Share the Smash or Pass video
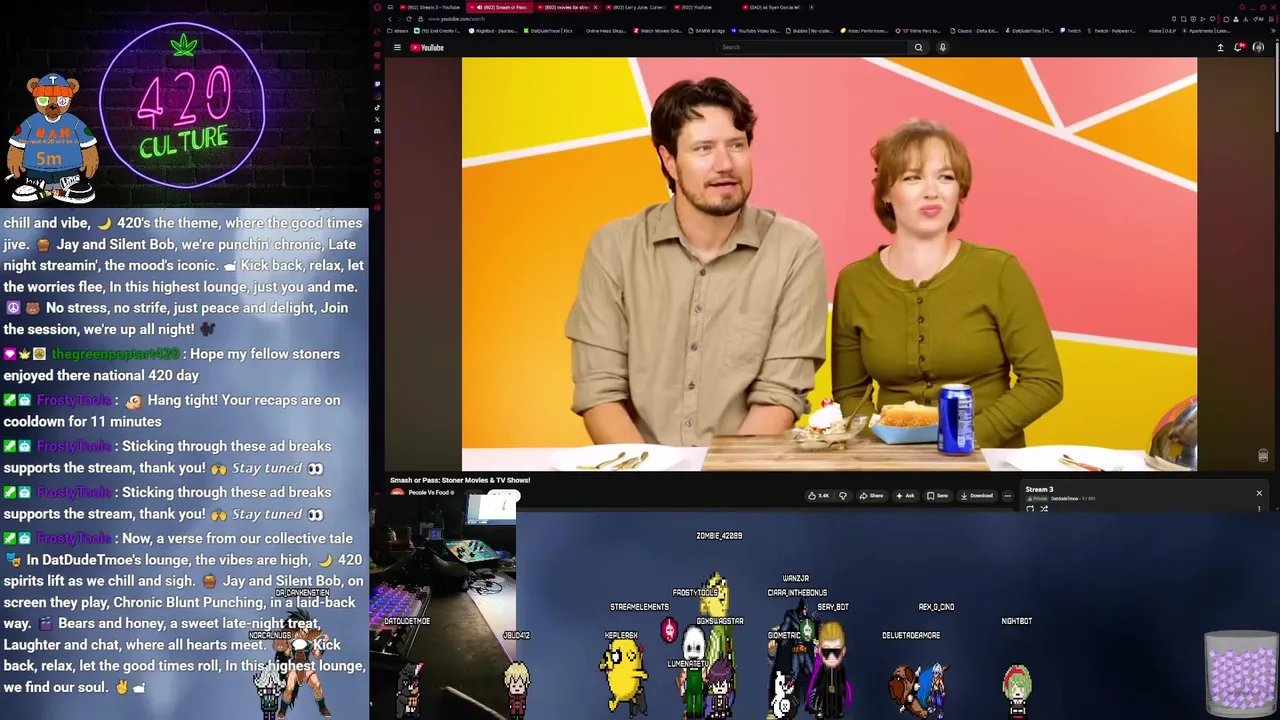The height and width of the screenshot is (720, 1280). coord(871,496)
